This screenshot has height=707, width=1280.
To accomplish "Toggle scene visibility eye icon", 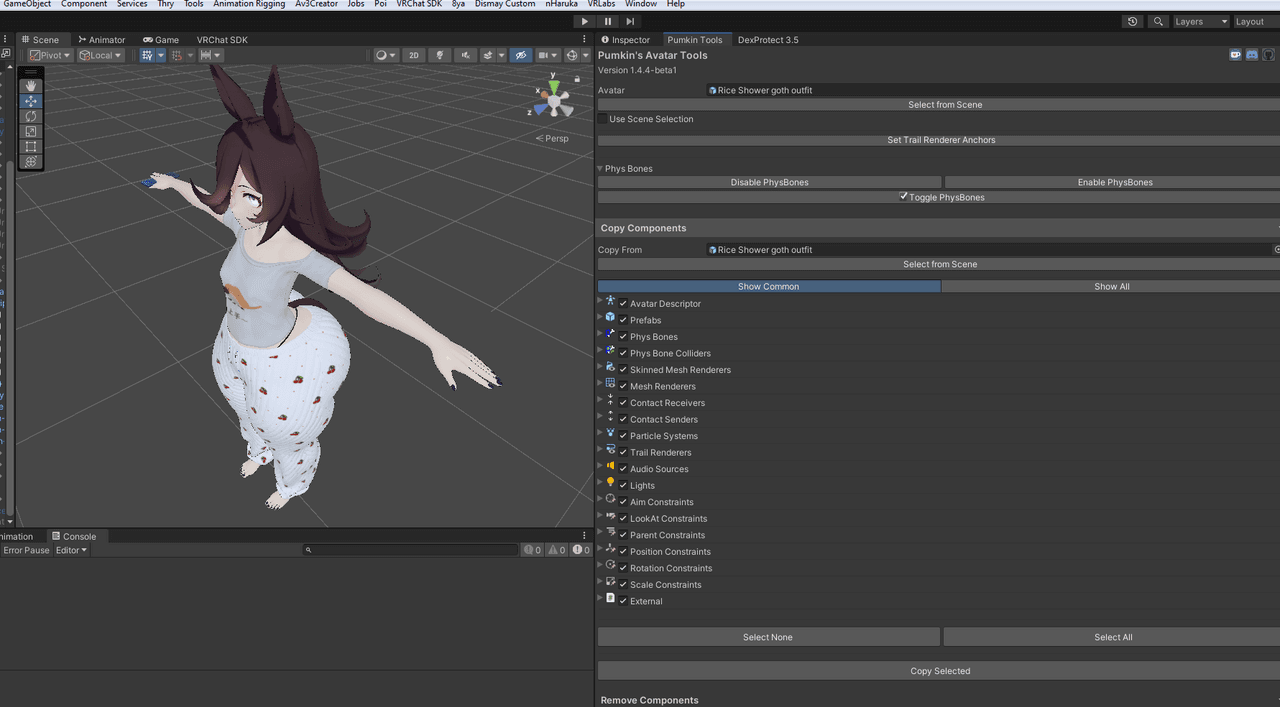I will point(521,56).
